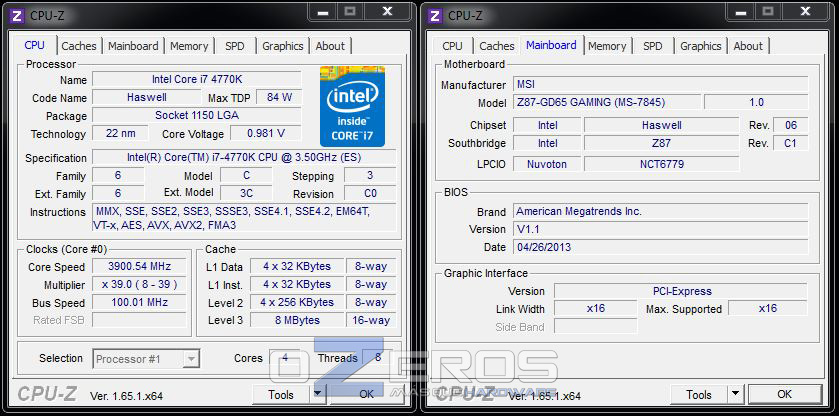
Task: Click the Core Speed value 3900.54 MHz
Action: click(x=139, y=266)
